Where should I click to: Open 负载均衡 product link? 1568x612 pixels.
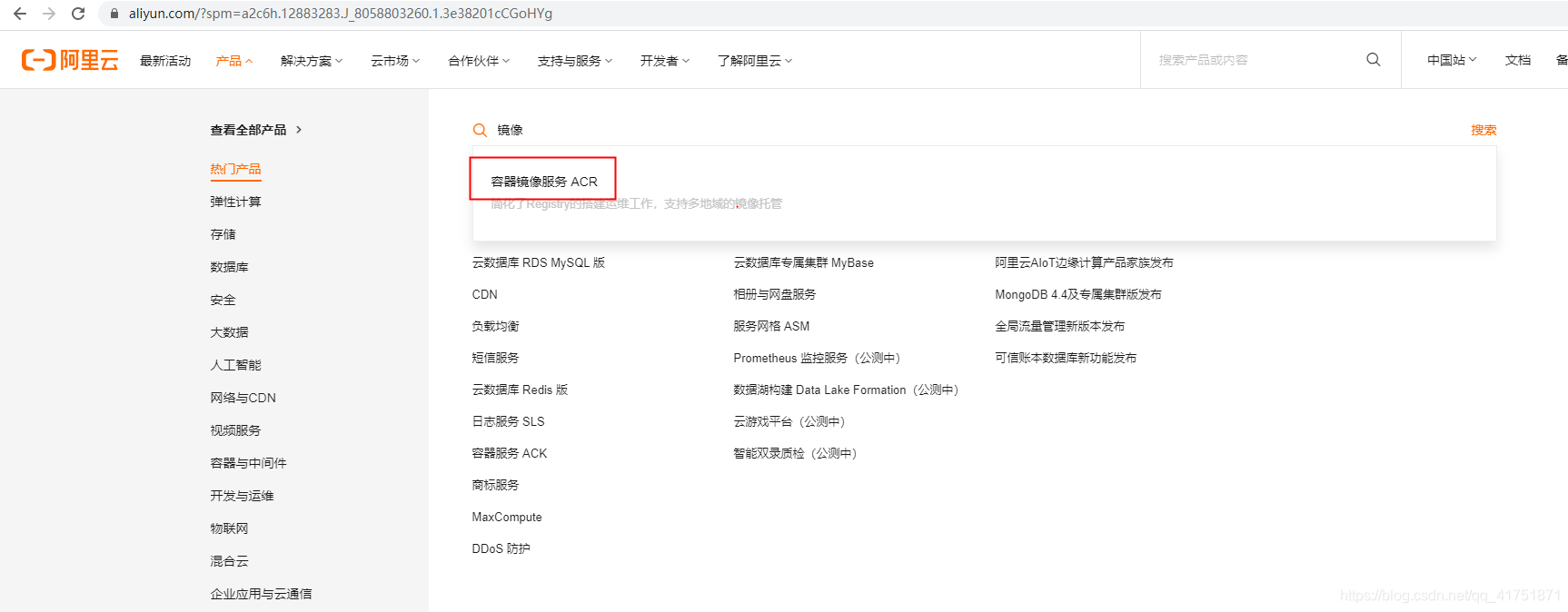(495, 326)
